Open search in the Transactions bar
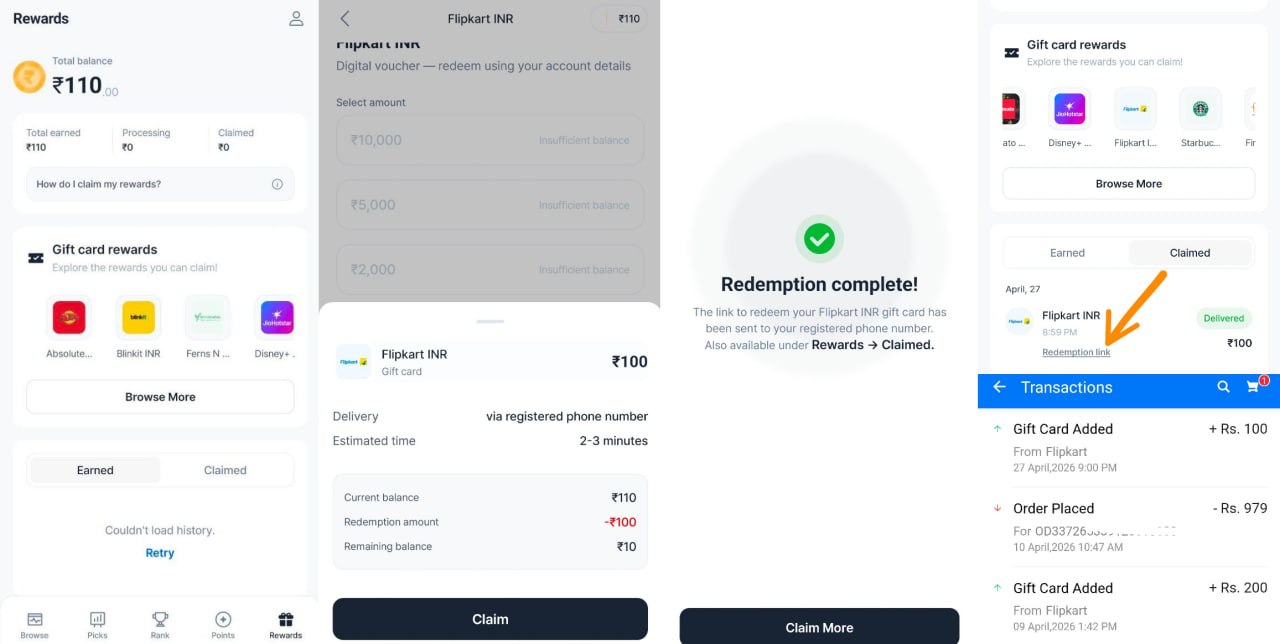This screenshot has width=1280, height=644. pos(1224,388)
